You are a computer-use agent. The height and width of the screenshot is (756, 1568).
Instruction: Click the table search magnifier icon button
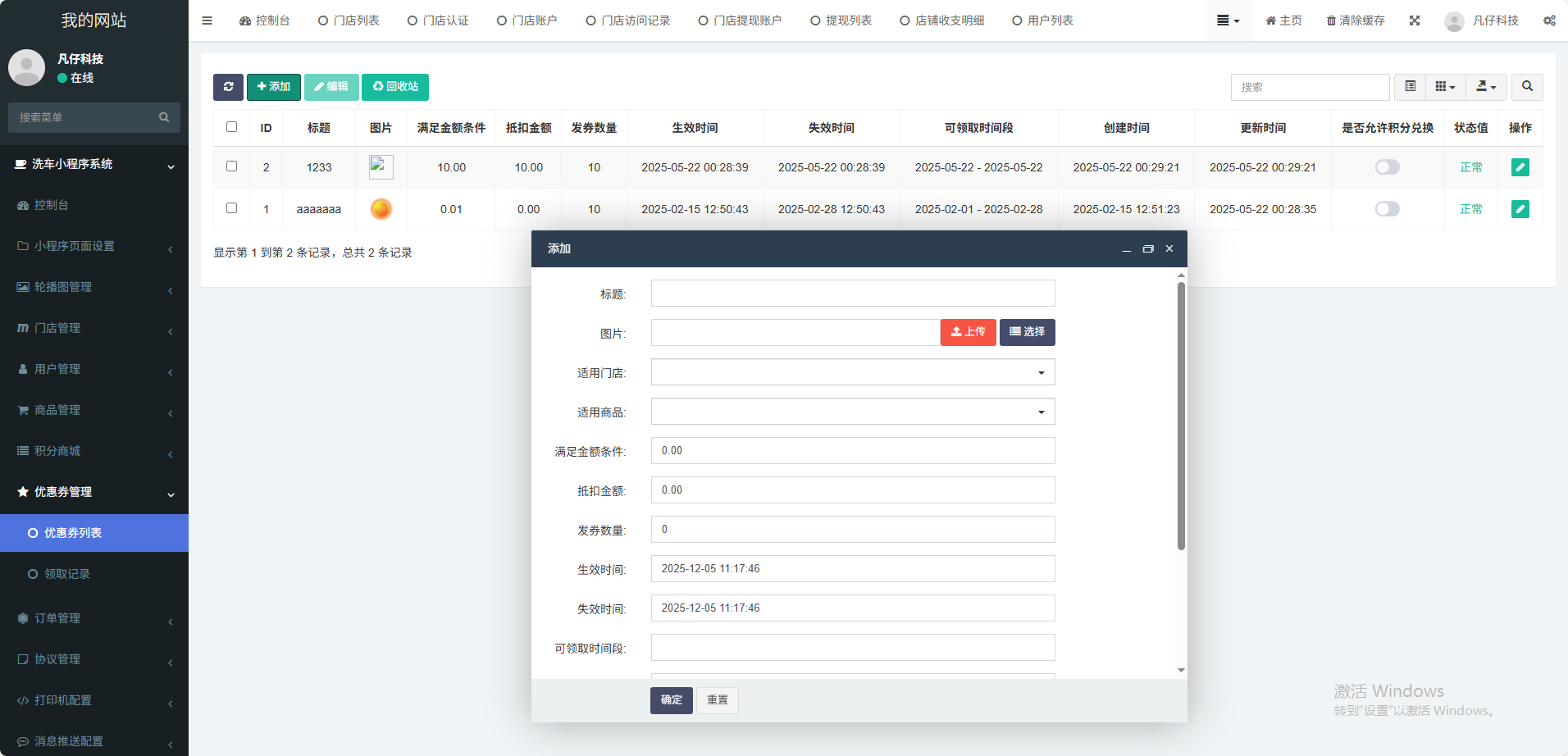pyautogui.click(x=1527, y=87)
